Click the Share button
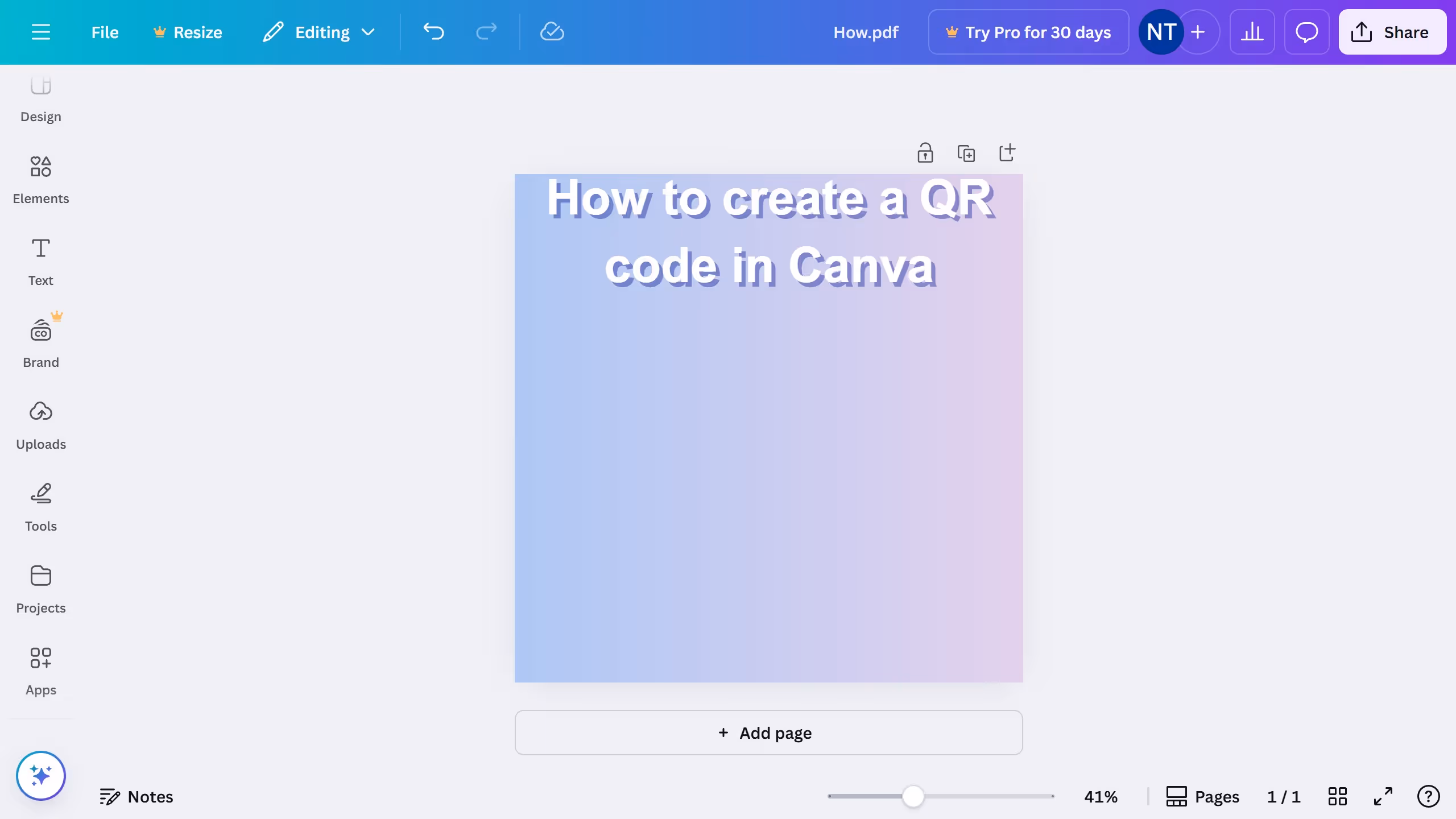Screen dimensions: 1456x819 (1392, 32)
